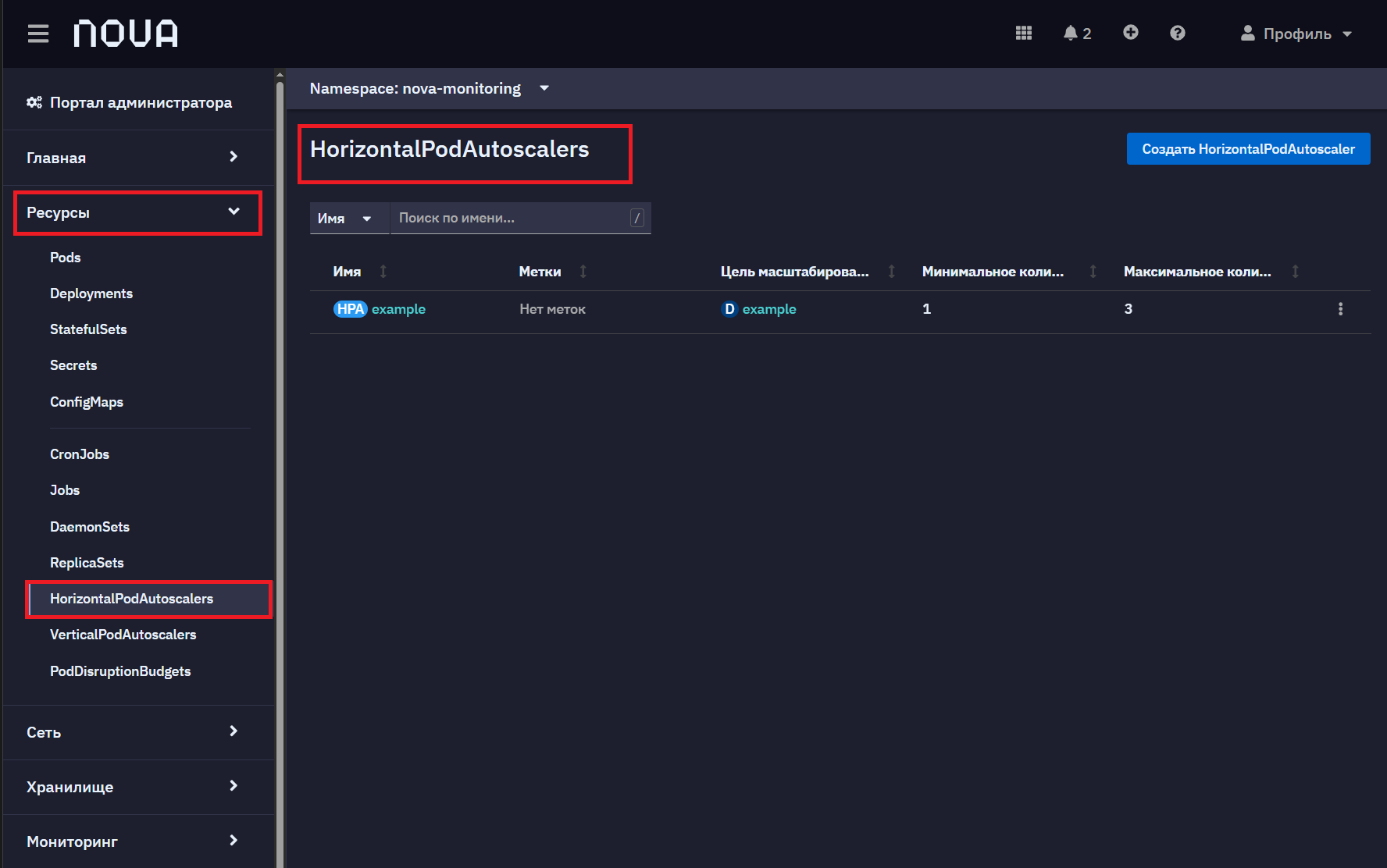
Task: Expand the Сеть sidebar section
Action: (x=138, y=732)
